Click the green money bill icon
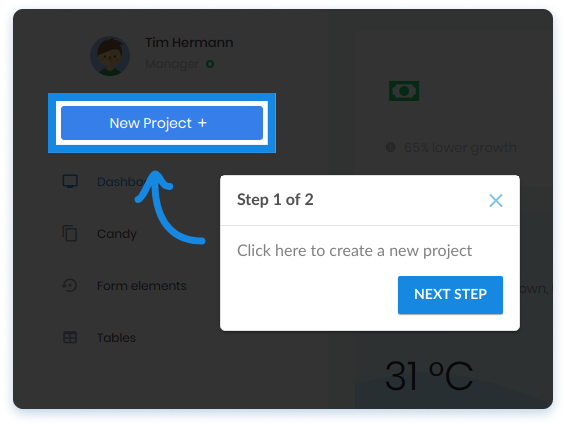The height and width of the screenshot is (426, 566). pos(404,91)
